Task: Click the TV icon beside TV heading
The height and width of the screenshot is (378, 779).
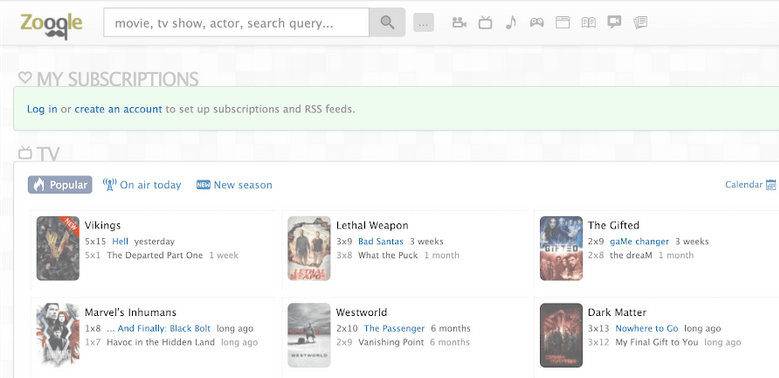Action: pos(25,152)
